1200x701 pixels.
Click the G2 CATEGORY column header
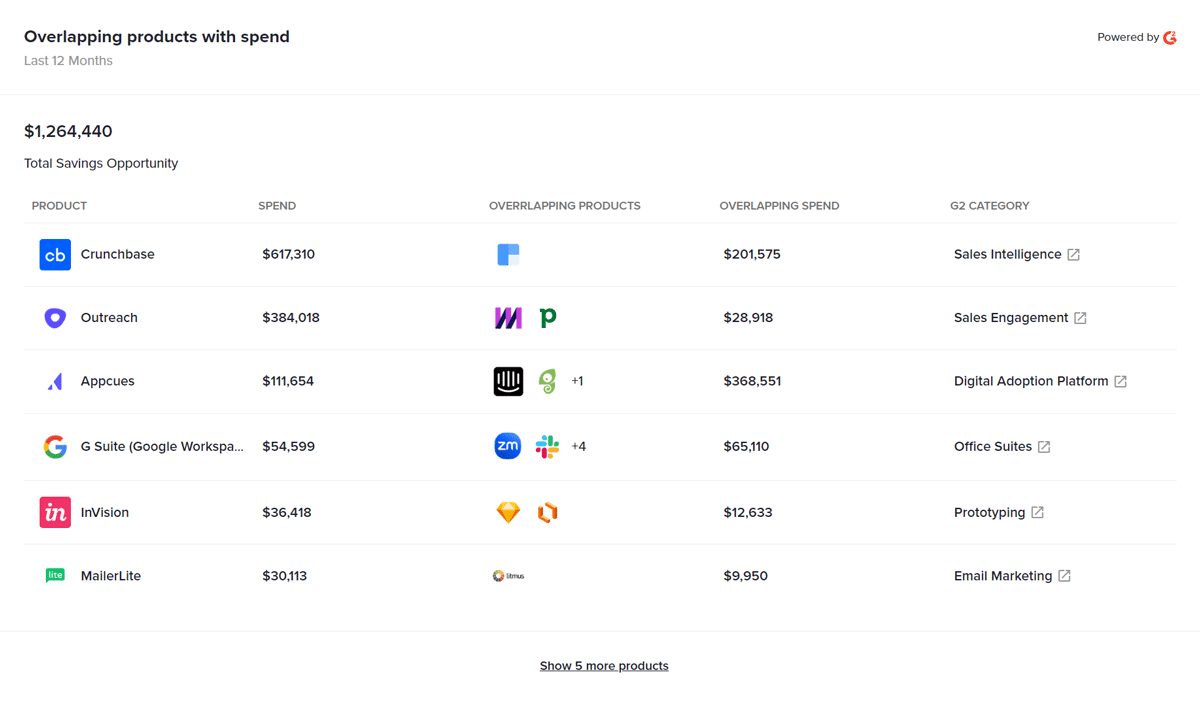click(x=989, y=206)
